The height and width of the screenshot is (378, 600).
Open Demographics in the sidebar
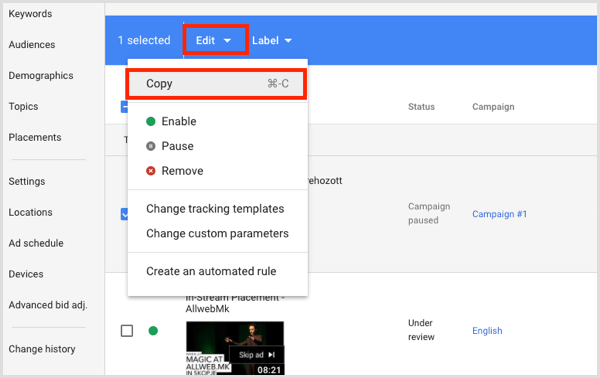click(41, 76)
